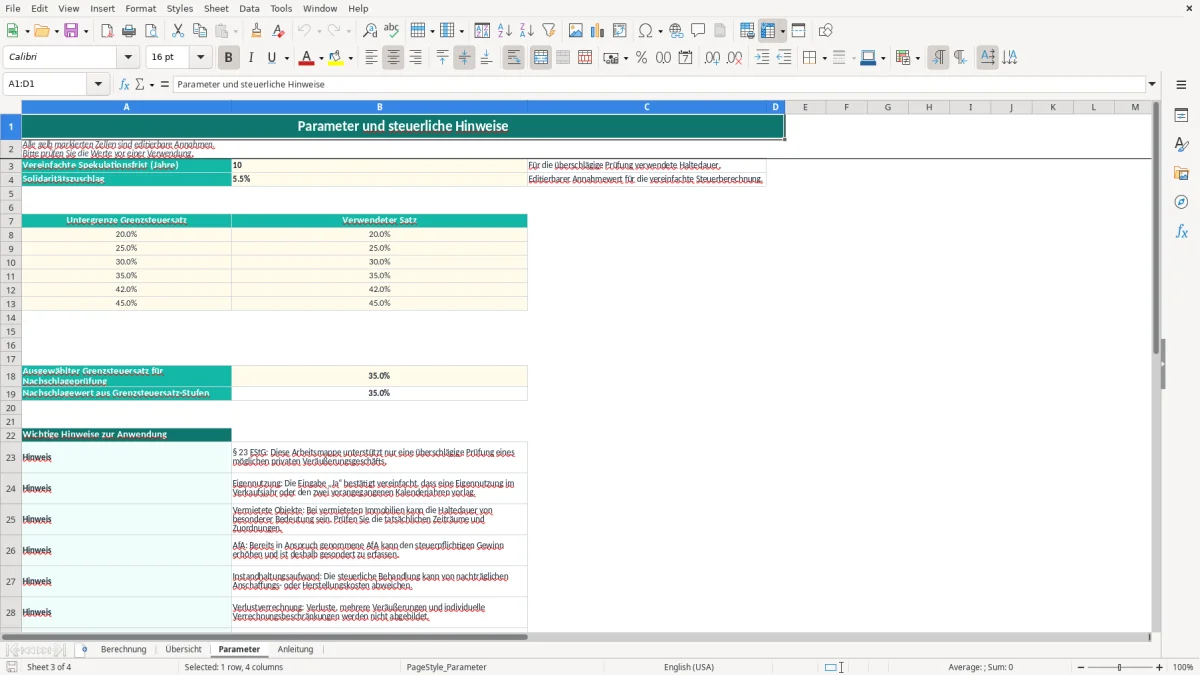1200x675 pixels.
Task: Switch to the Berechnung sheet tab
Action: click(x=123, y=649)
